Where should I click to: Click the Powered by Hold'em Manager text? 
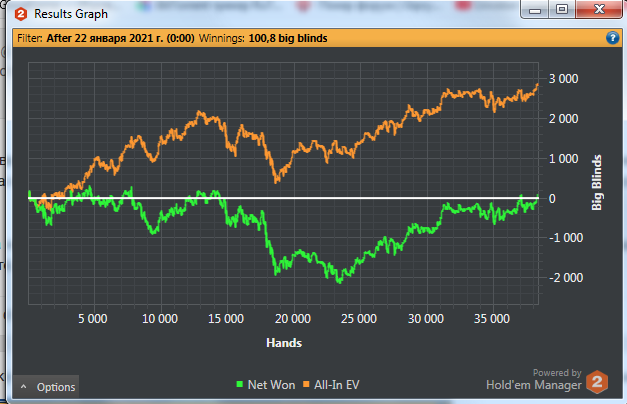(534, 379)
